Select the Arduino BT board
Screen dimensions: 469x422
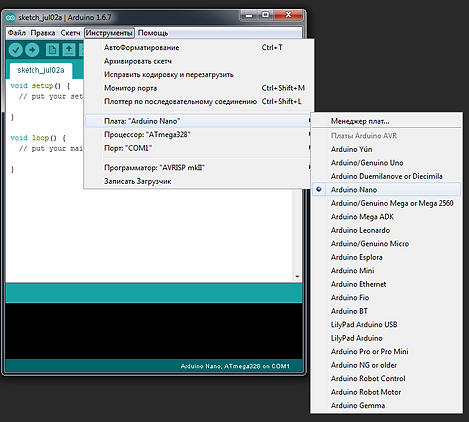click(386, 311)
